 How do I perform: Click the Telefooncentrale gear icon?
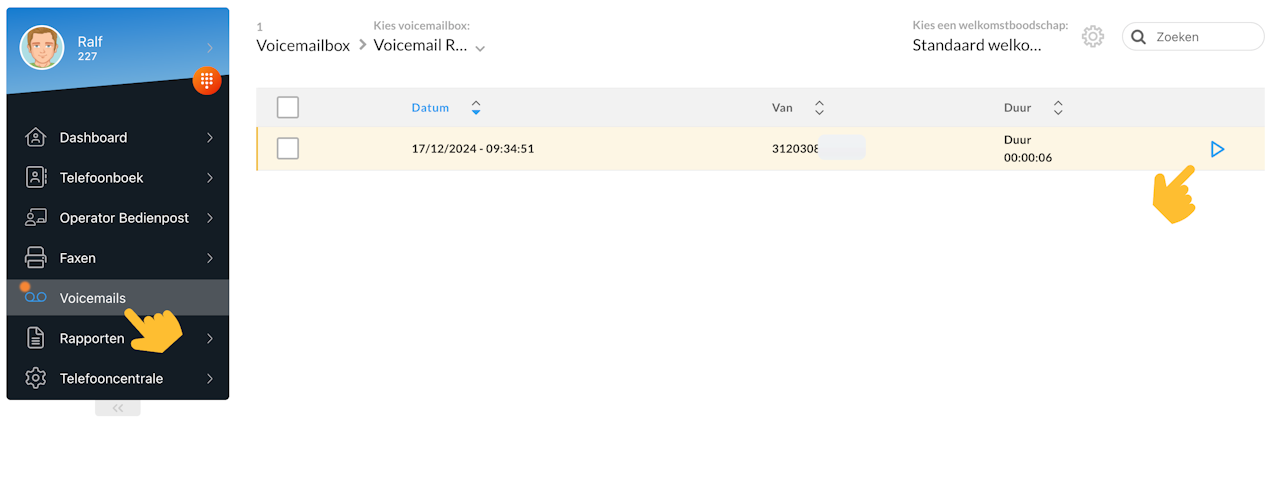(36, 379)
